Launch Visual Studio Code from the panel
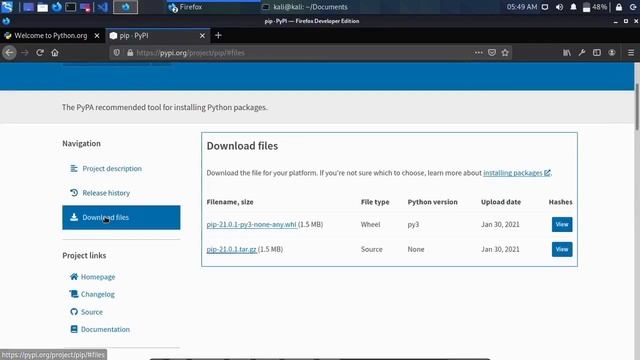 [x=102, y=7]
